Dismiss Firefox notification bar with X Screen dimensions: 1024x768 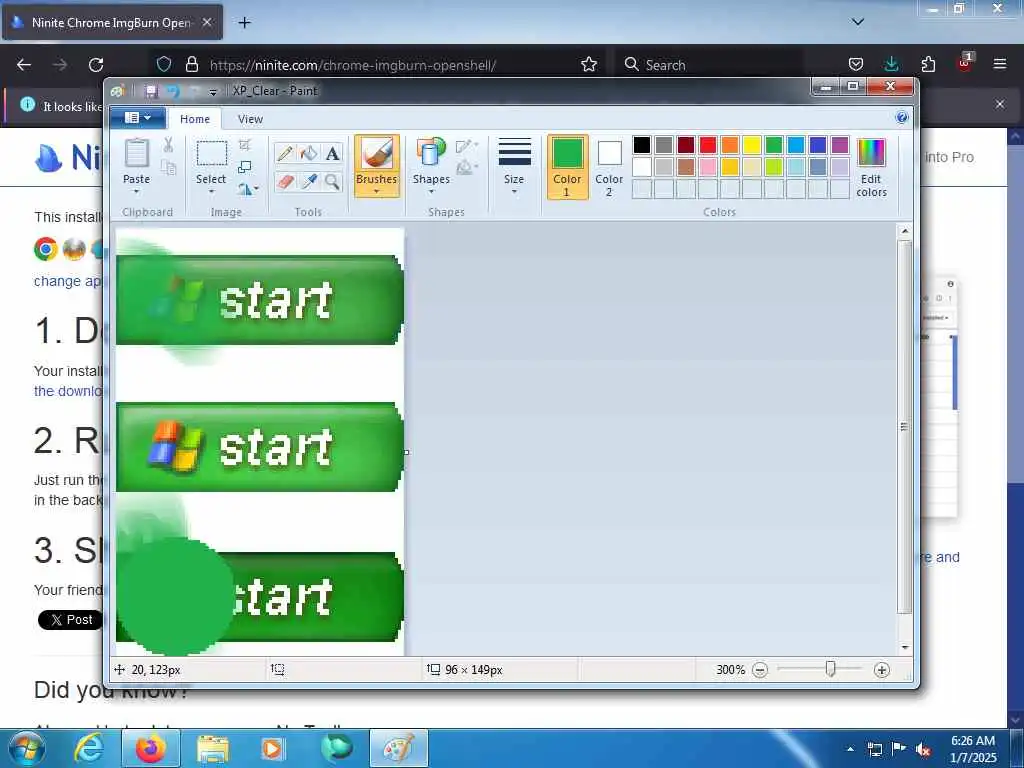pos(1000,104)
